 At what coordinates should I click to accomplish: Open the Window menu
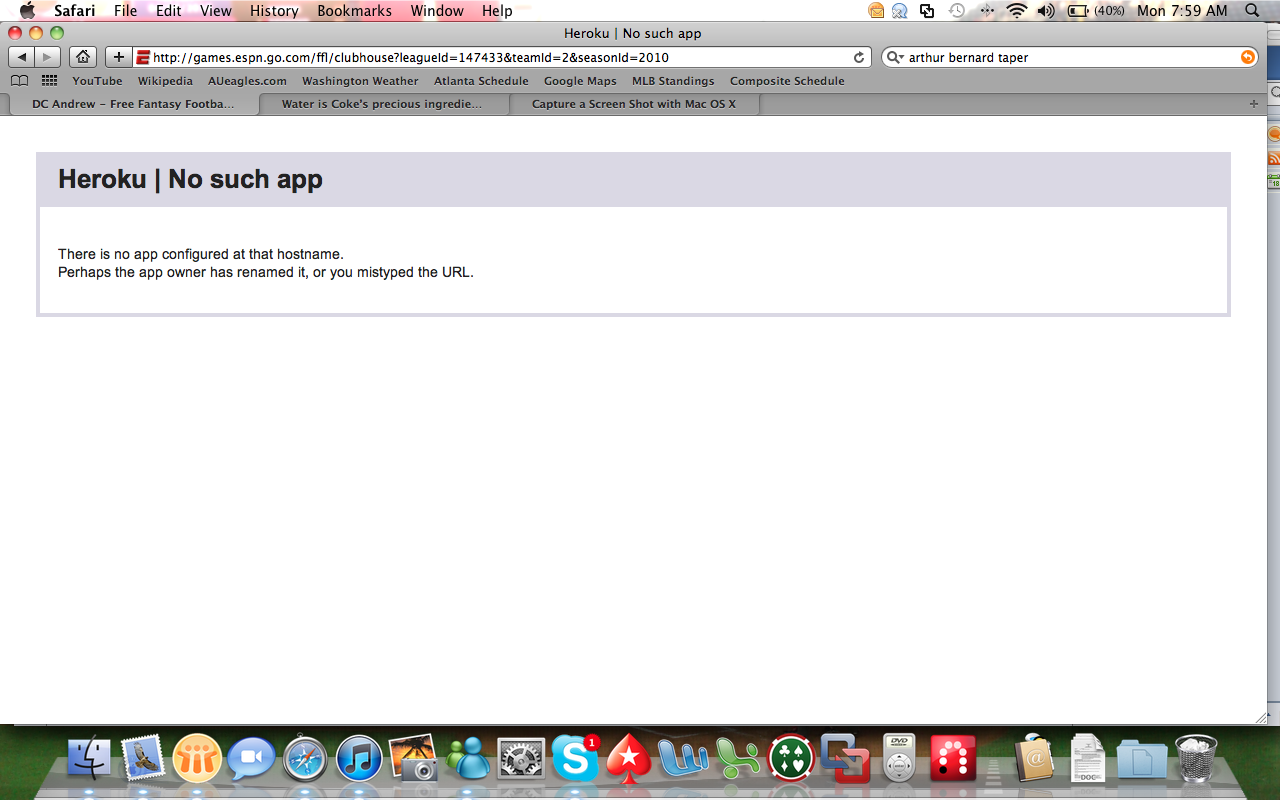pos(437,11)
